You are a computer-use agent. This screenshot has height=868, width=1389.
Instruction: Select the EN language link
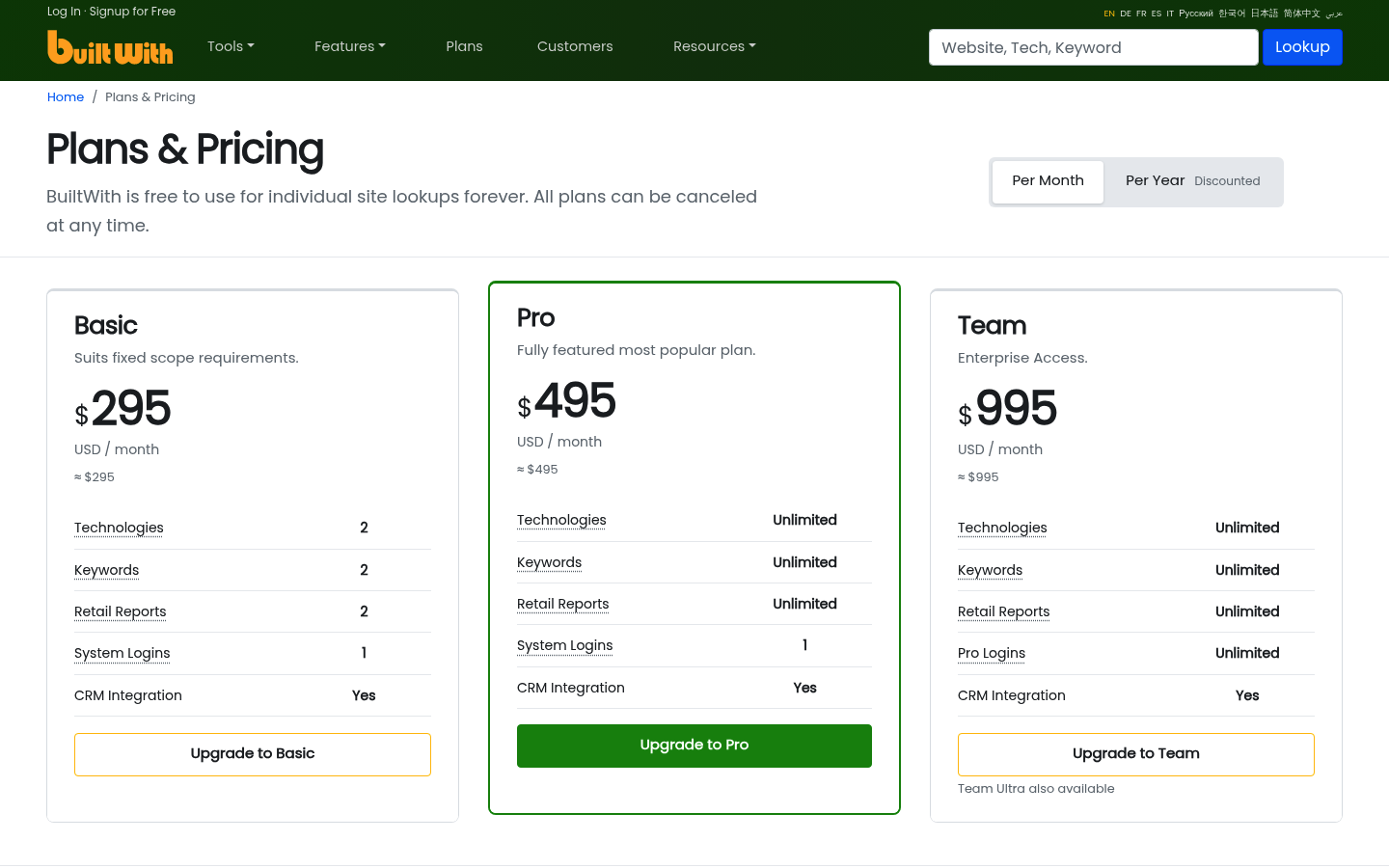[x=1109, y=14]
